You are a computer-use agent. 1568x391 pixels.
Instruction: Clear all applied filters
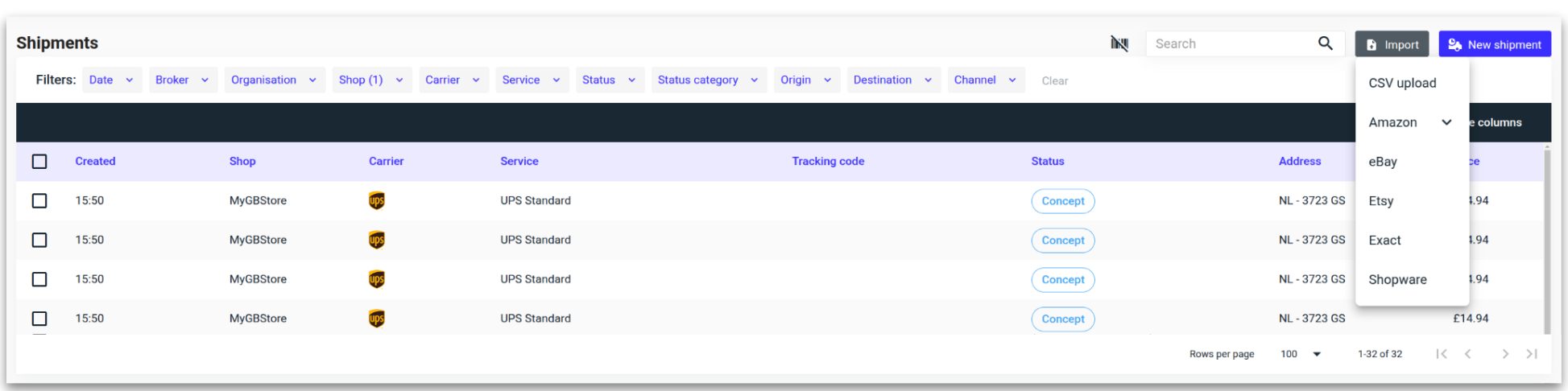[1054, 81]
